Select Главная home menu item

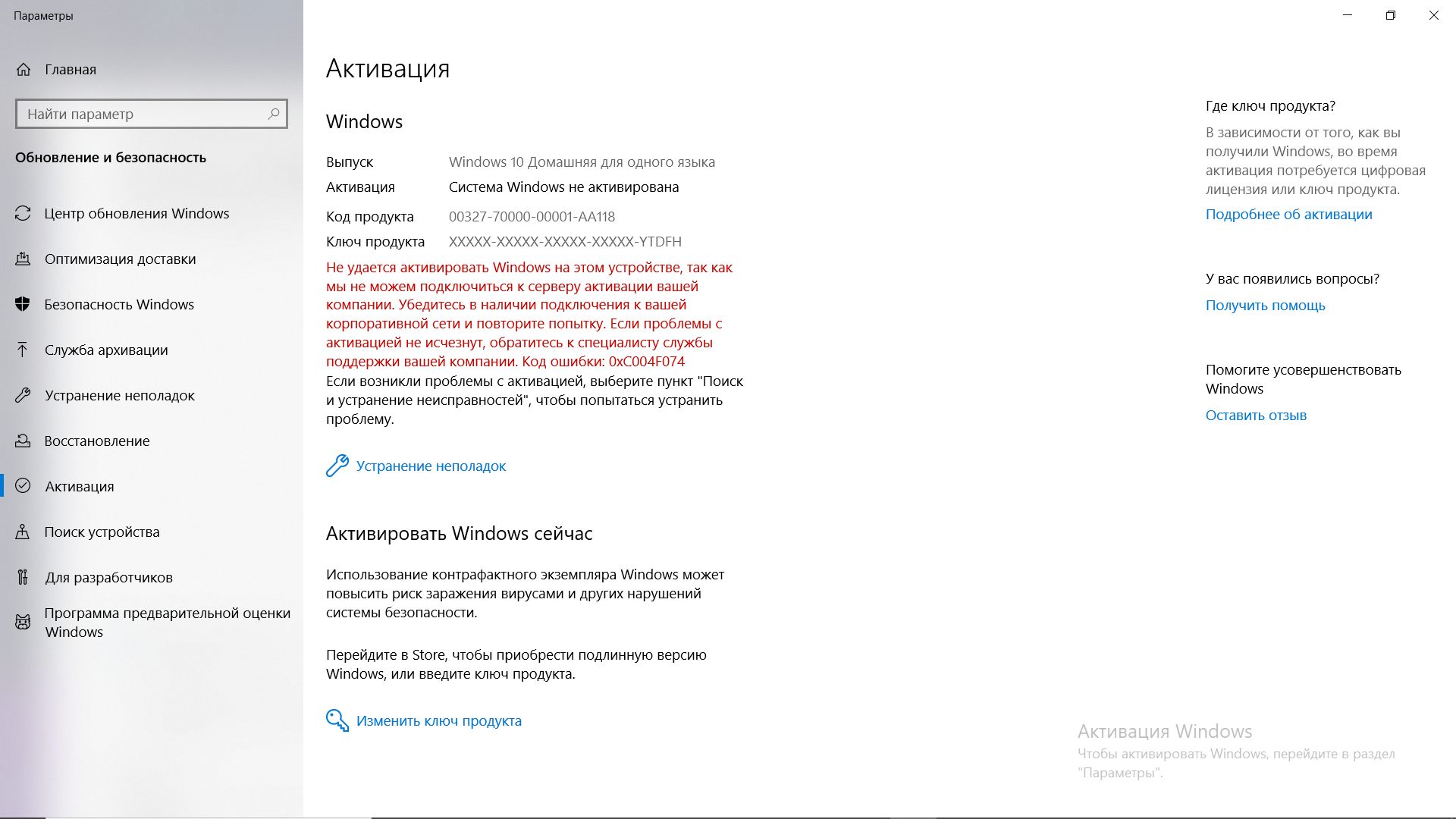tap(71, 69)
